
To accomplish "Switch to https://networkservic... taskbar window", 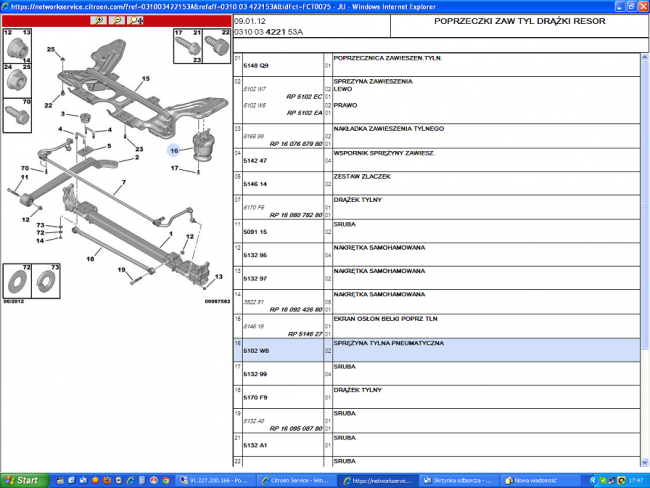I will click(377, 481).
